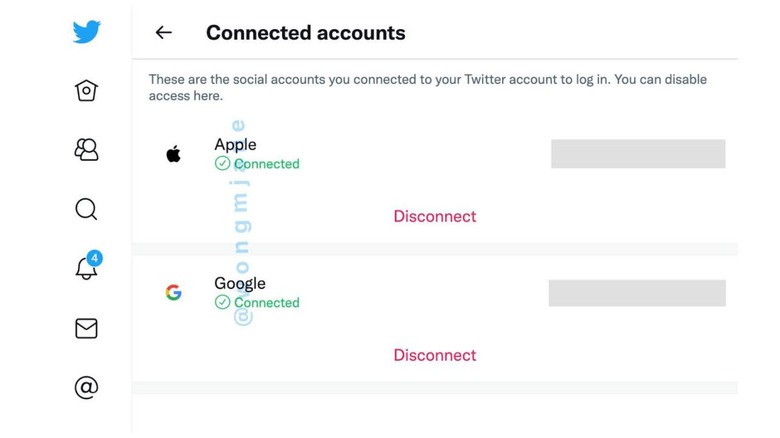Select the redacted Apple account email field

coord(638,154)
